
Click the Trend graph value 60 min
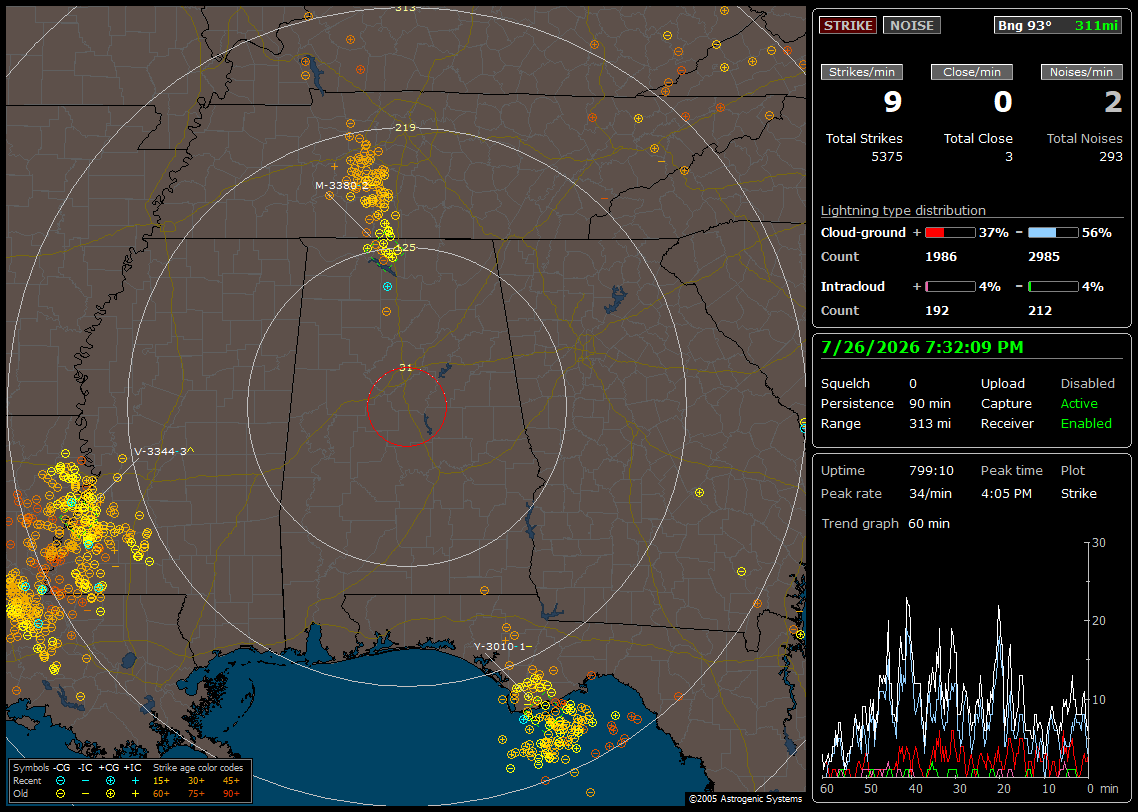[x=929, y=524]
